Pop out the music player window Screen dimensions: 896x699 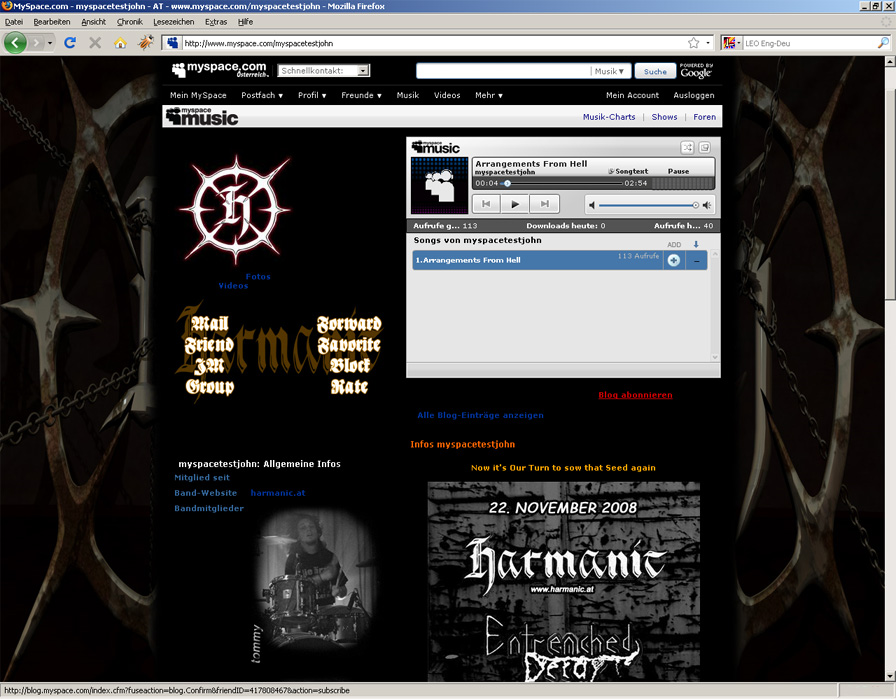click(x=705, y=147)
